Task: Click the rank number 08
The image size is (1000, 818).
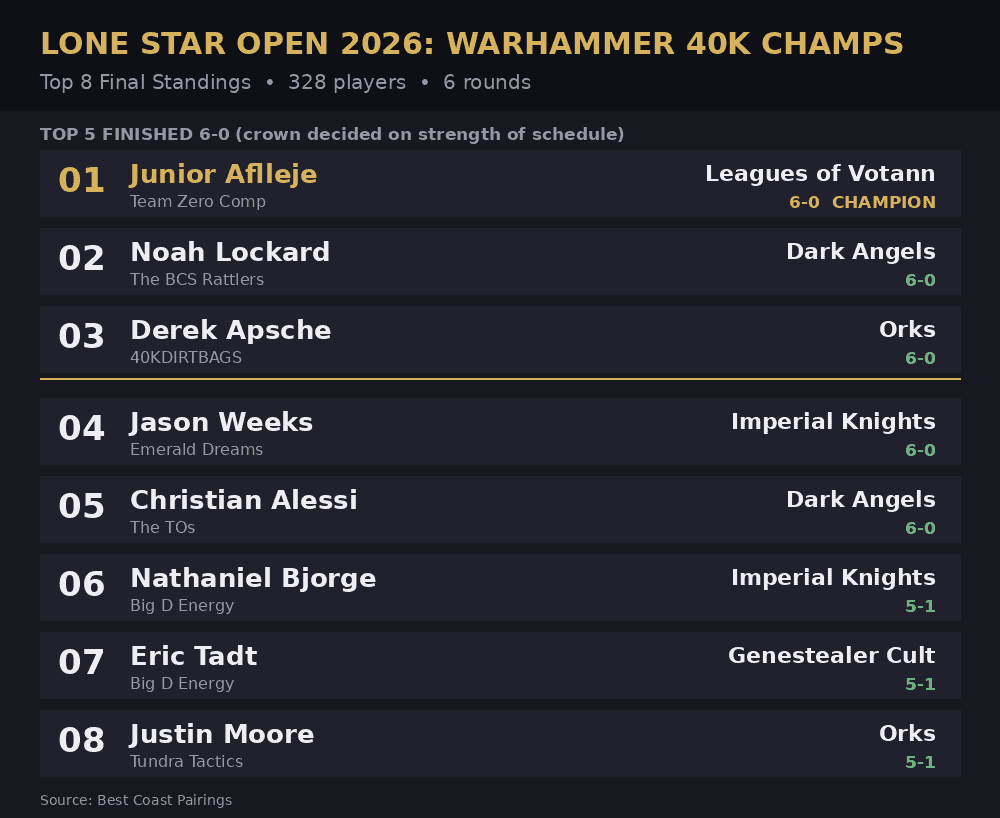Action: pos(82,740)
